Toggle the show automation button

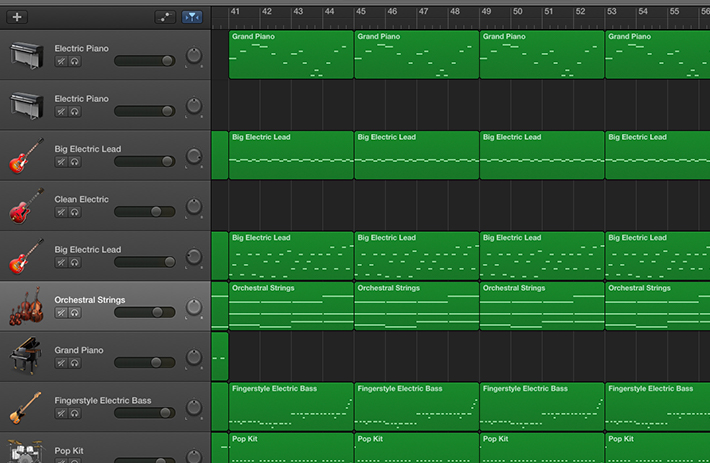click(165, 17)
